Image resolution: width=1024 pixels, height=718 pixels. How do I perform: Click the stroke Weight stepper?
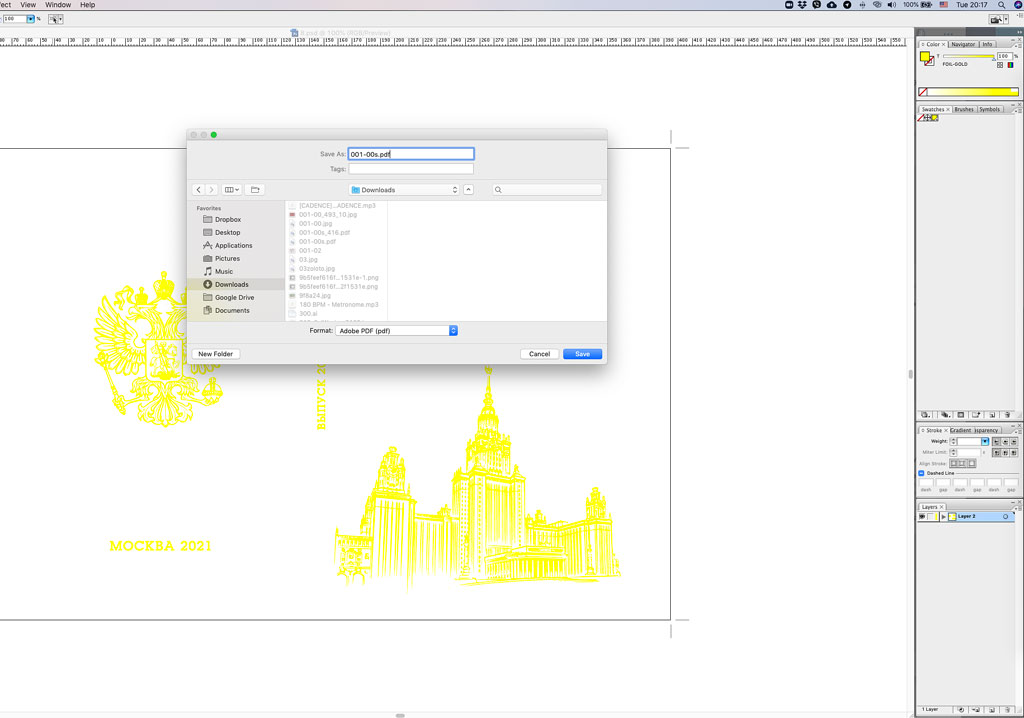[x=953, y=442]
